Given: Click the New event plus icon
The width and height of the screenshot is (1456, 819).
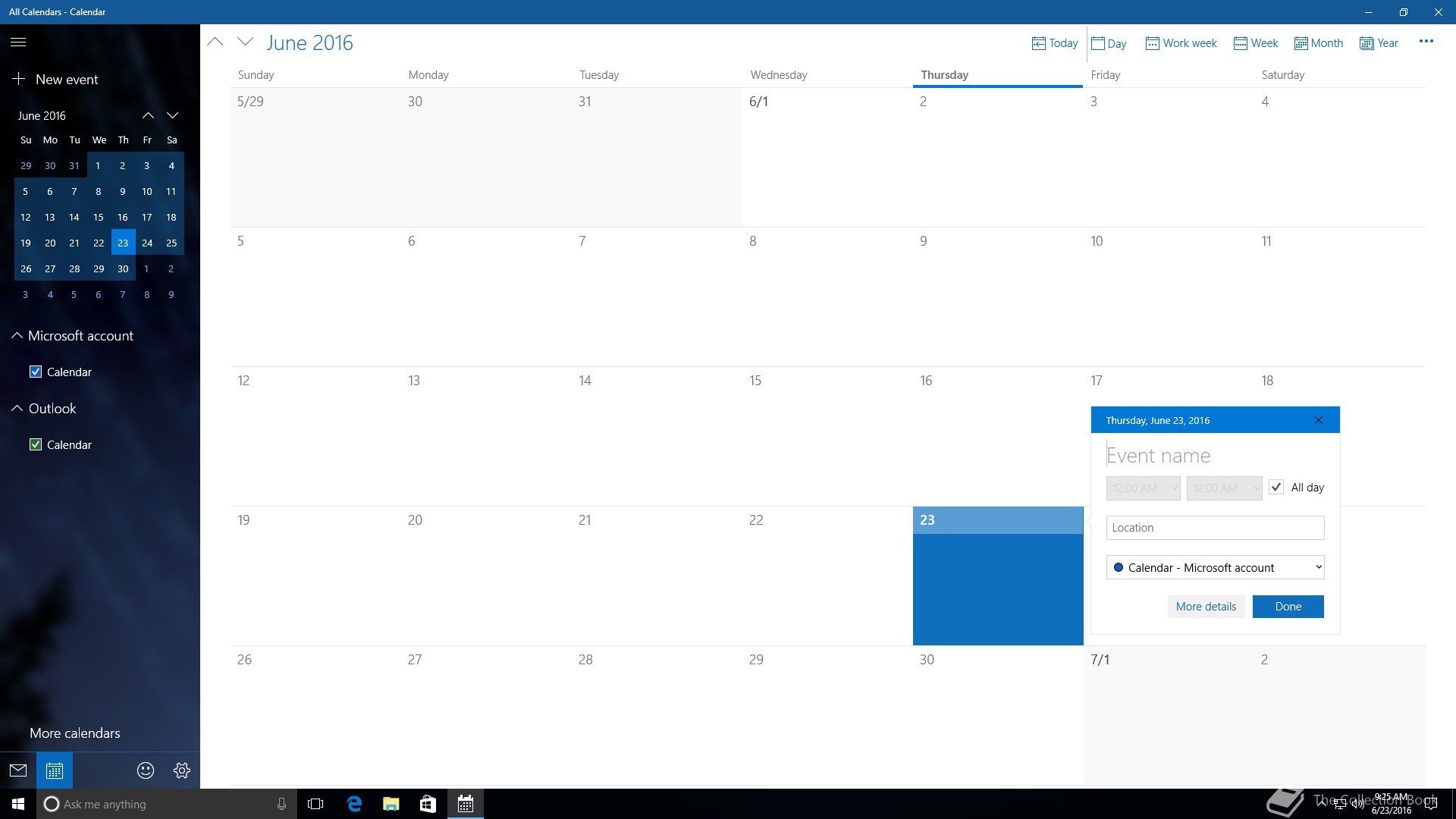Looking at the screenshot, I should click(19, 79).
